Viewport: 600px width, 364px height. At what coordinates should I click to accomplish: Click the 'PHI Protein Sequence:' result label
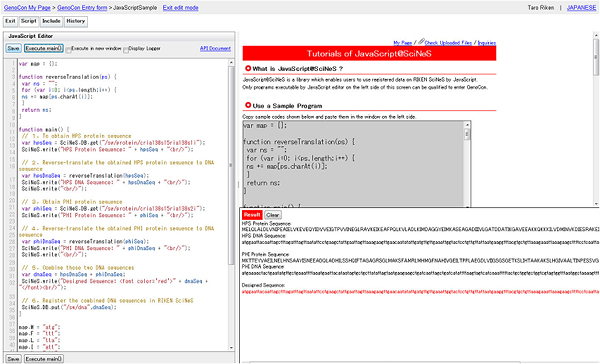tap(266, 254)
